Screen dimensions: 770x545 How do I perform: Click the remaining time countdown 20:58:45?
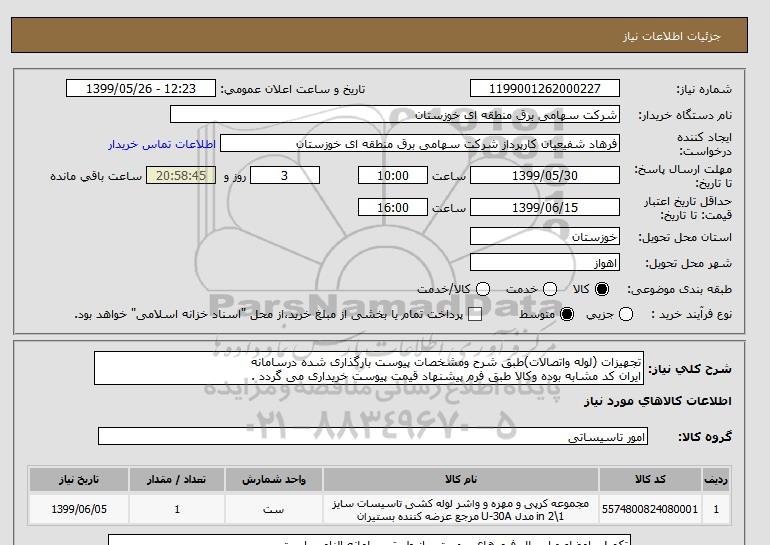click(181, 175)
